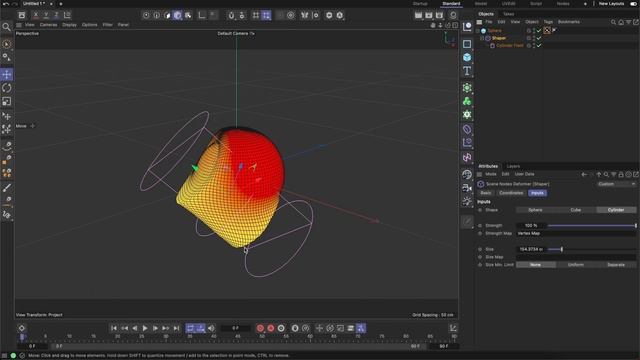Add a new layout with plus icon
The height and width of the screenshot is (360, 640).
585,4
